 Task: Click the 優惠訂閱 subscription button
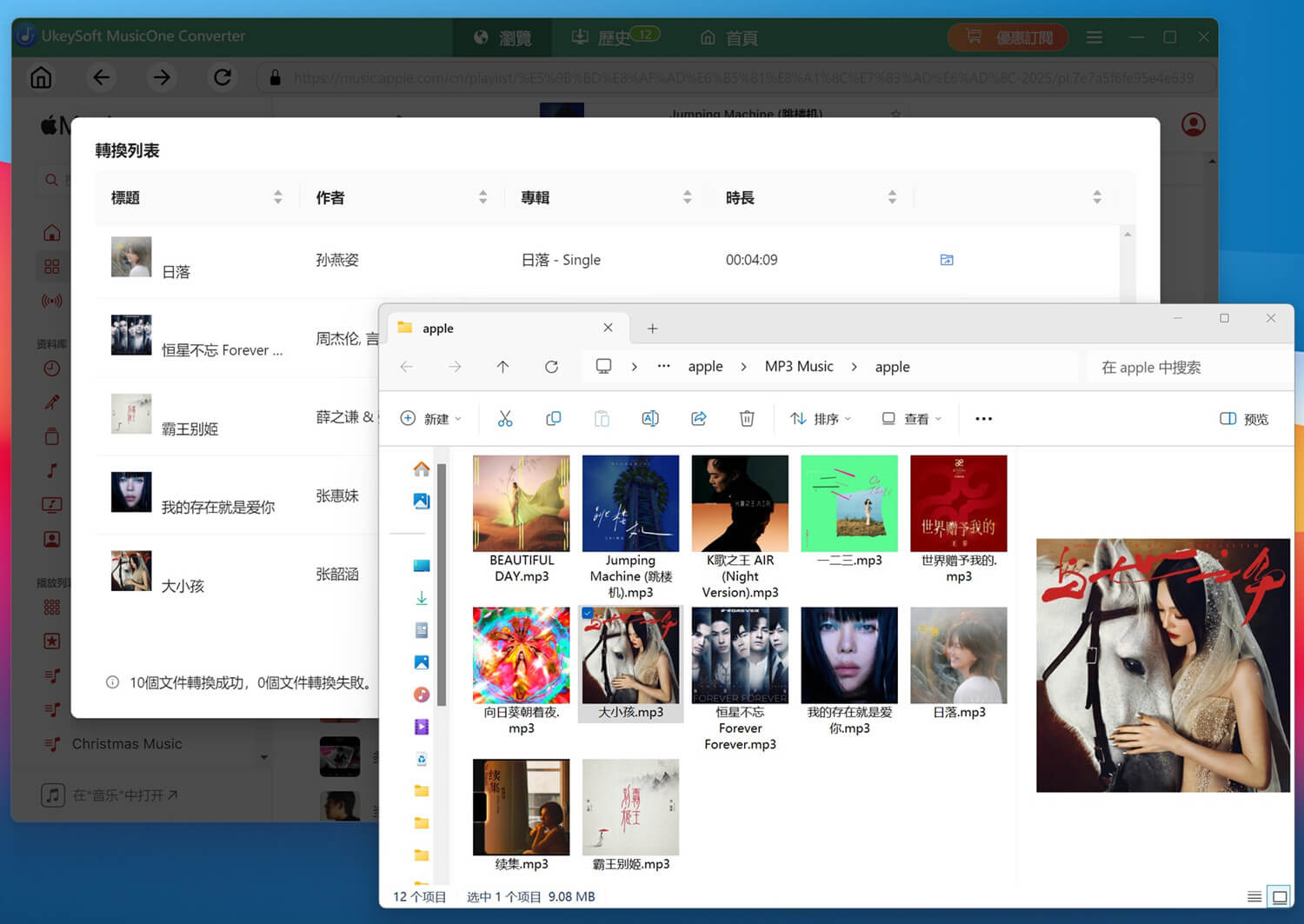(x=1008, y=37)
